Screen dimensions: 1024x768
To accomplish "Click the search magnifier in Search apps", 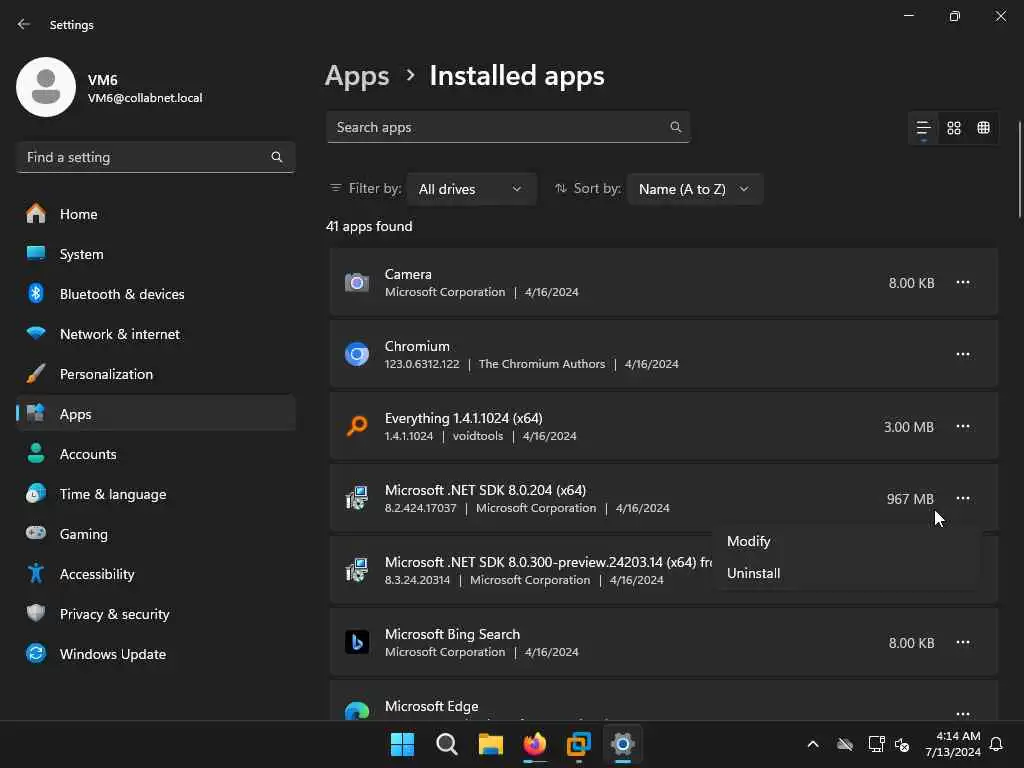I will (675, 127).
